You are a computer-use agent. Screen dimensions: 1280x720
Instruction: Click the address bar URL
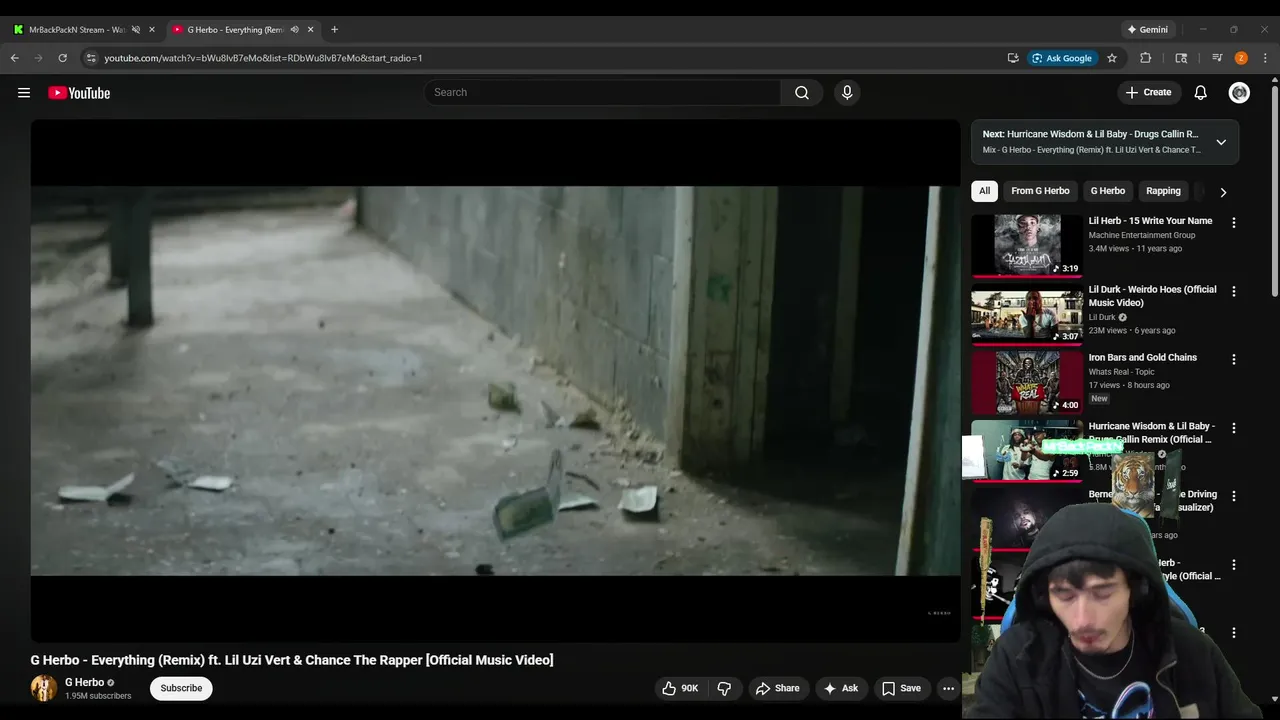263,58
